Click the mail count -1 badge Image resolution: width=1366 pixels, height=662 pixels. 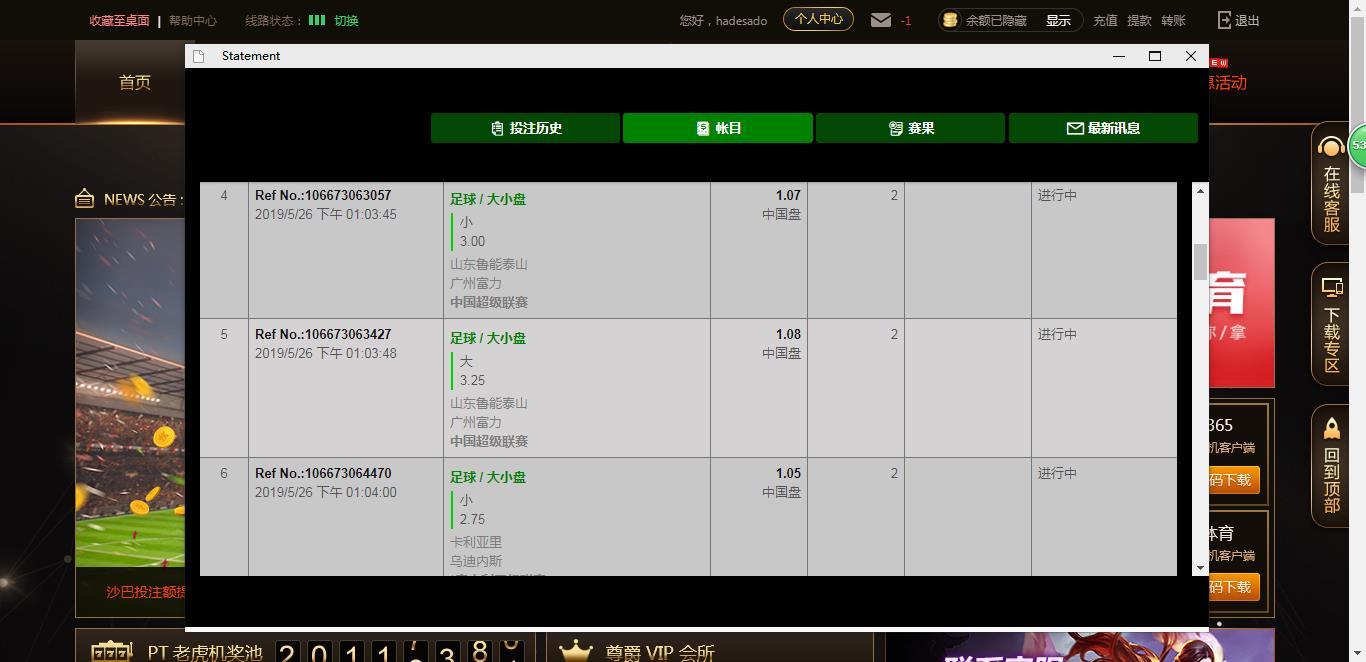click(906, 20)
